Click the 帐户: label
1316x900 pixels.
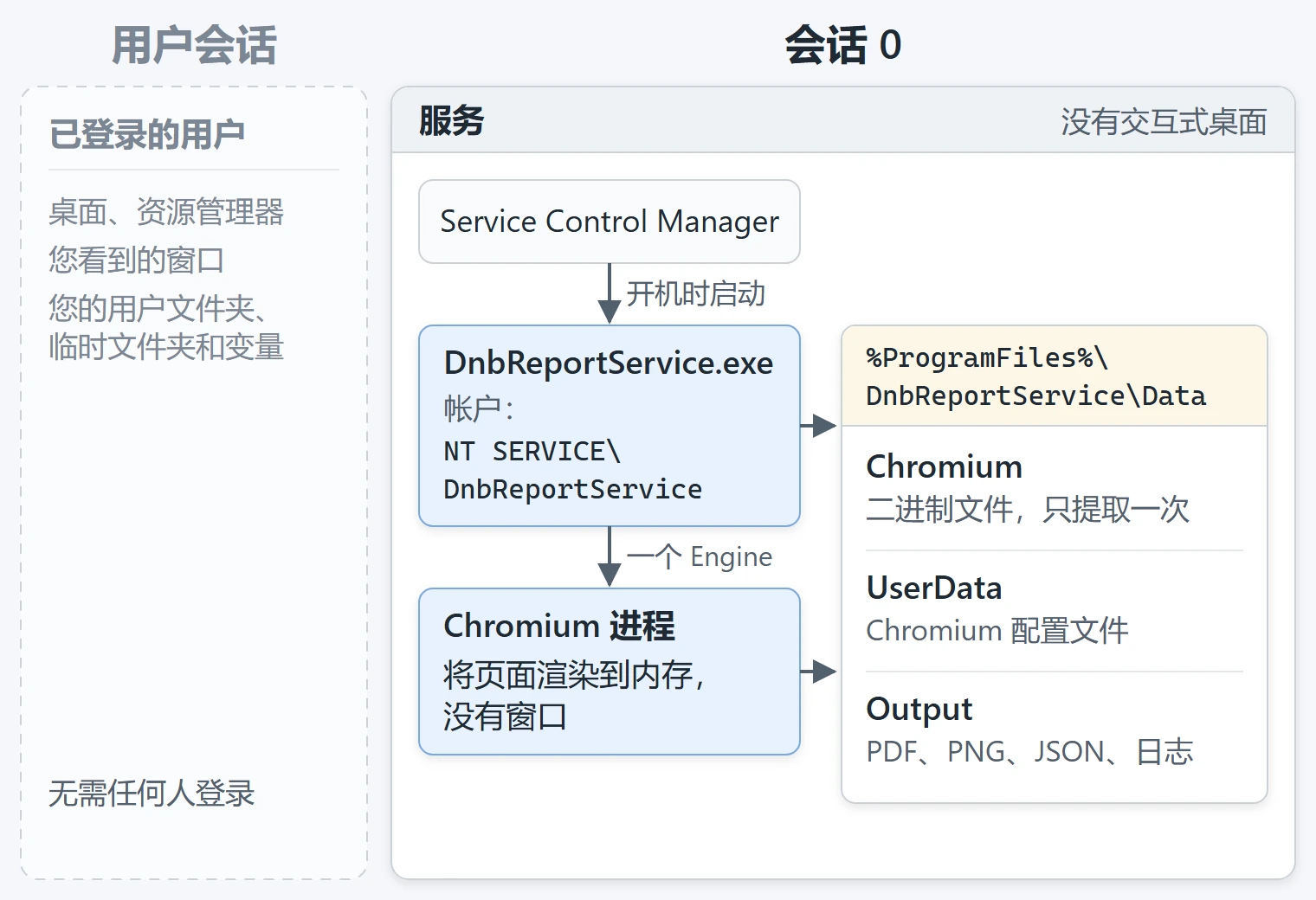click(479, 408)
